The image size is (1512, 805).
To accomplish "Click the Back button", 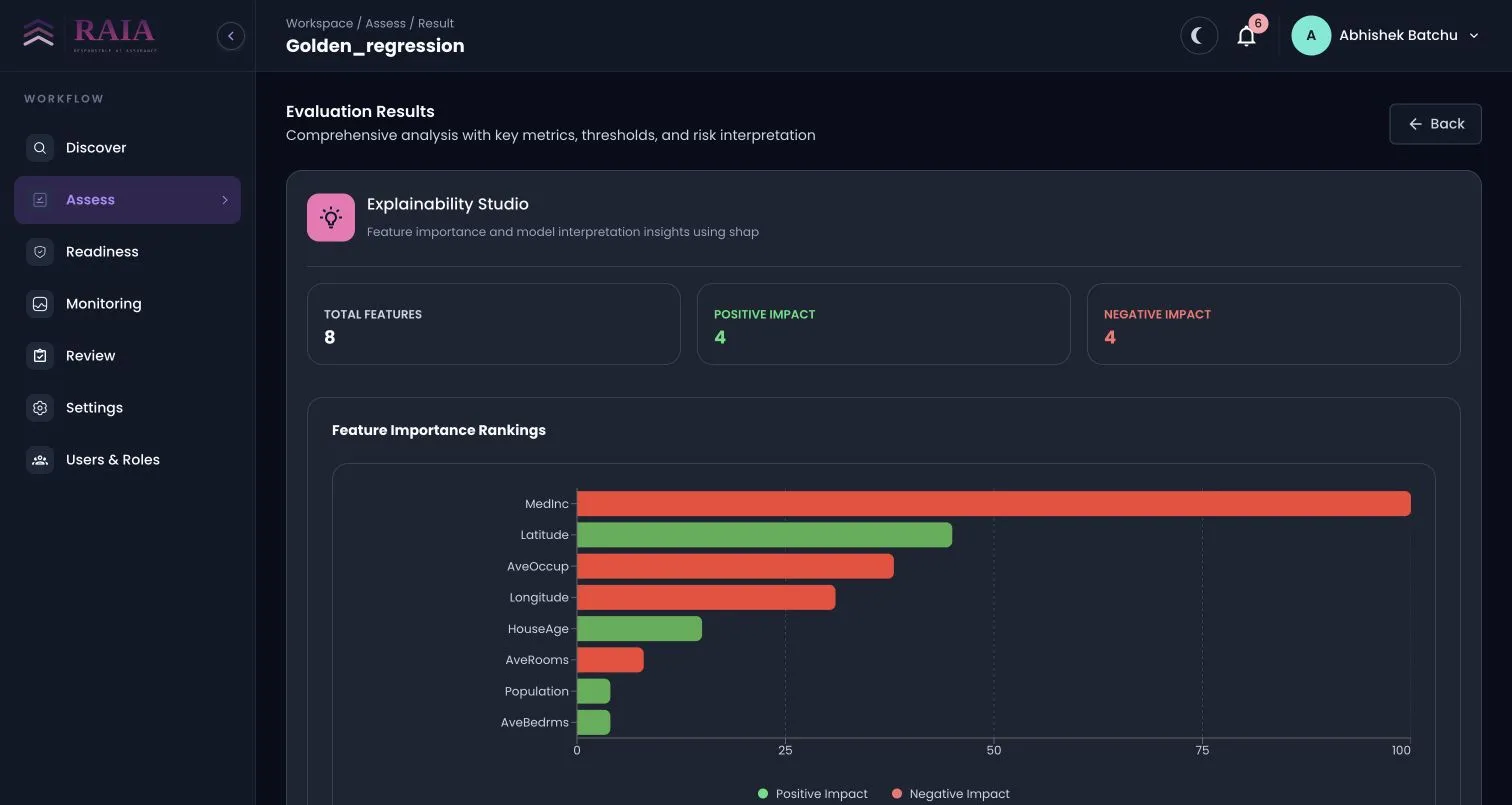I will coord(1435,124).
